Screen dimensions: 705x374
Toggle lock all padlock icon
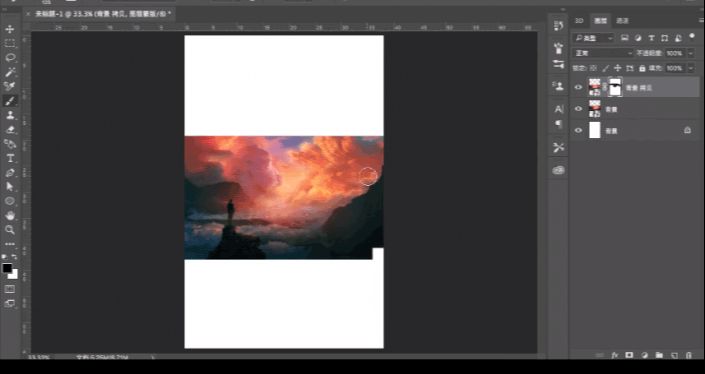[642, 68]
